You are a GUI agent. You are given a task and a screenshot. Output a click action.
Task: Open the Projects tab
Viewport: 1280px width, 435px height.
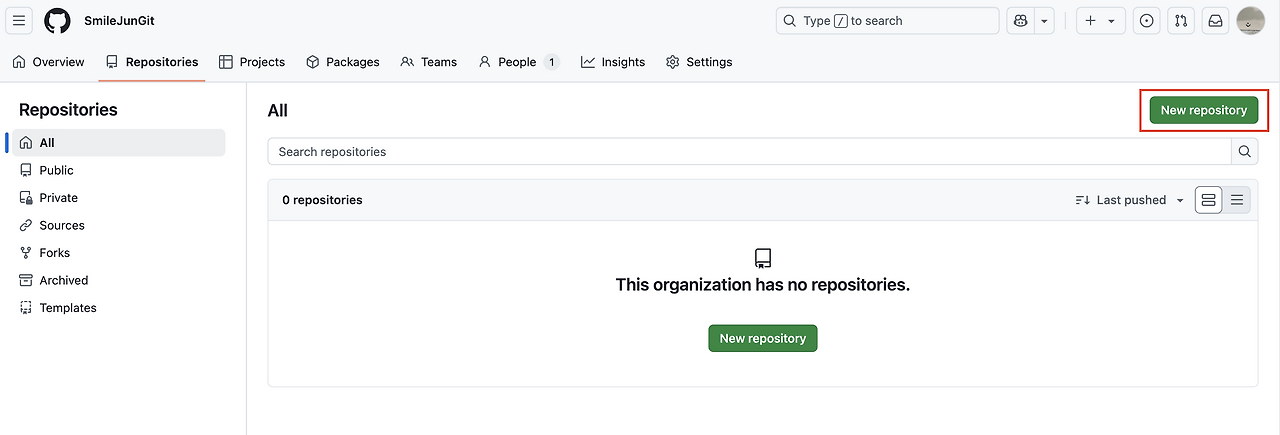(252, 62)
